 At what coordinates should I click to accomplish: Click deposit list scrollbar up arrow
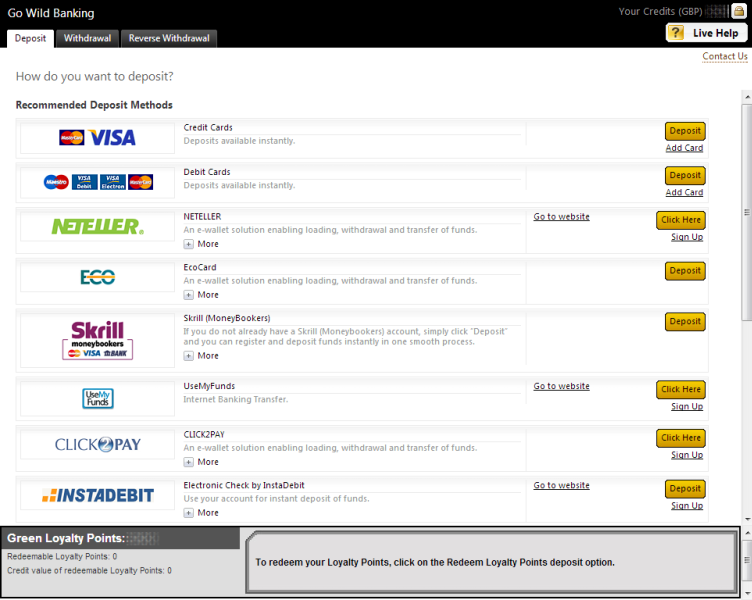747,97
